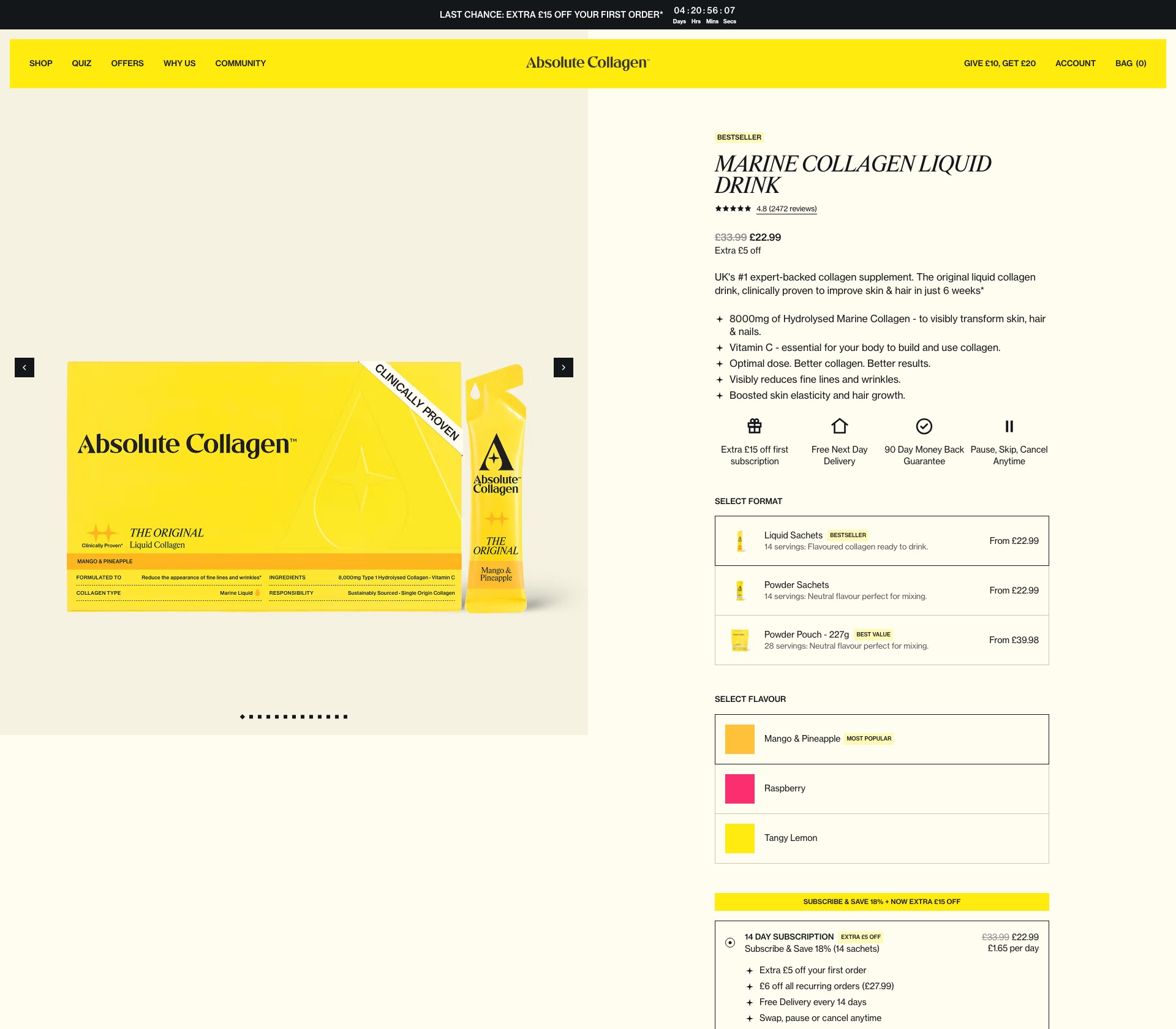
Task: Click the Marine Collagen Liquid Drink title
Action: point(853,175)
